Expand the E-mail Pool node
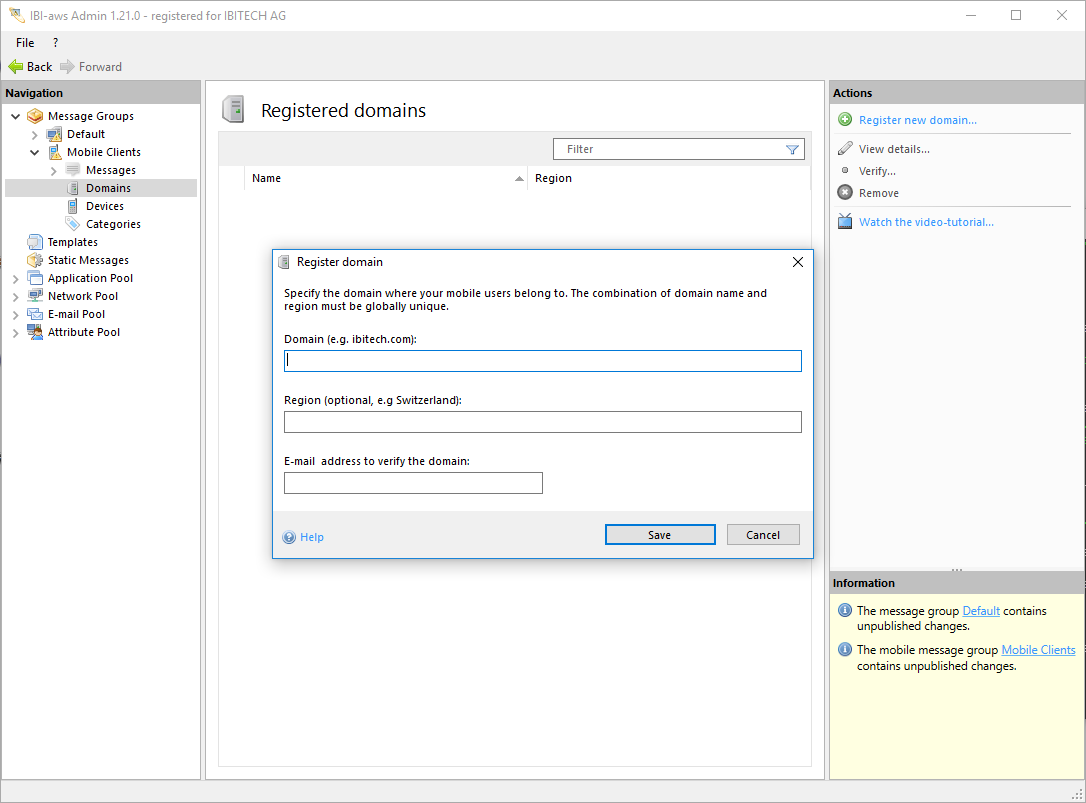Screen dimensions: 1086x803 click(16, 314)
